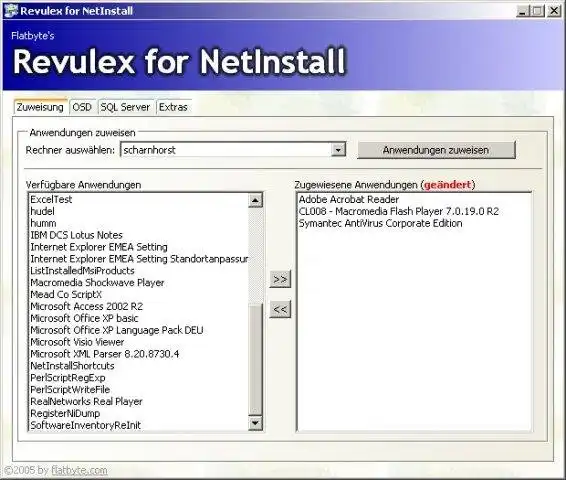Screen dimensions: 566x480
Task: Switch to the Zuweisung tab
Action: [x=40, y=106]
